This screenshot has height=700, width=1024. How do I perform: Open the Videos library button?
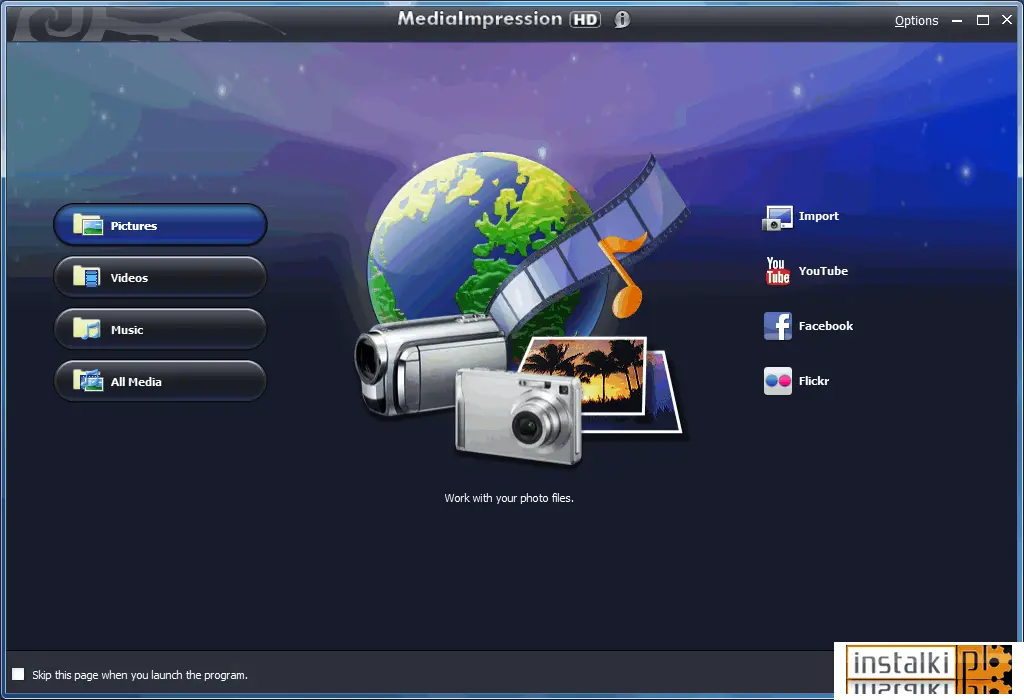pyautogui.click(x=160, y=277)
